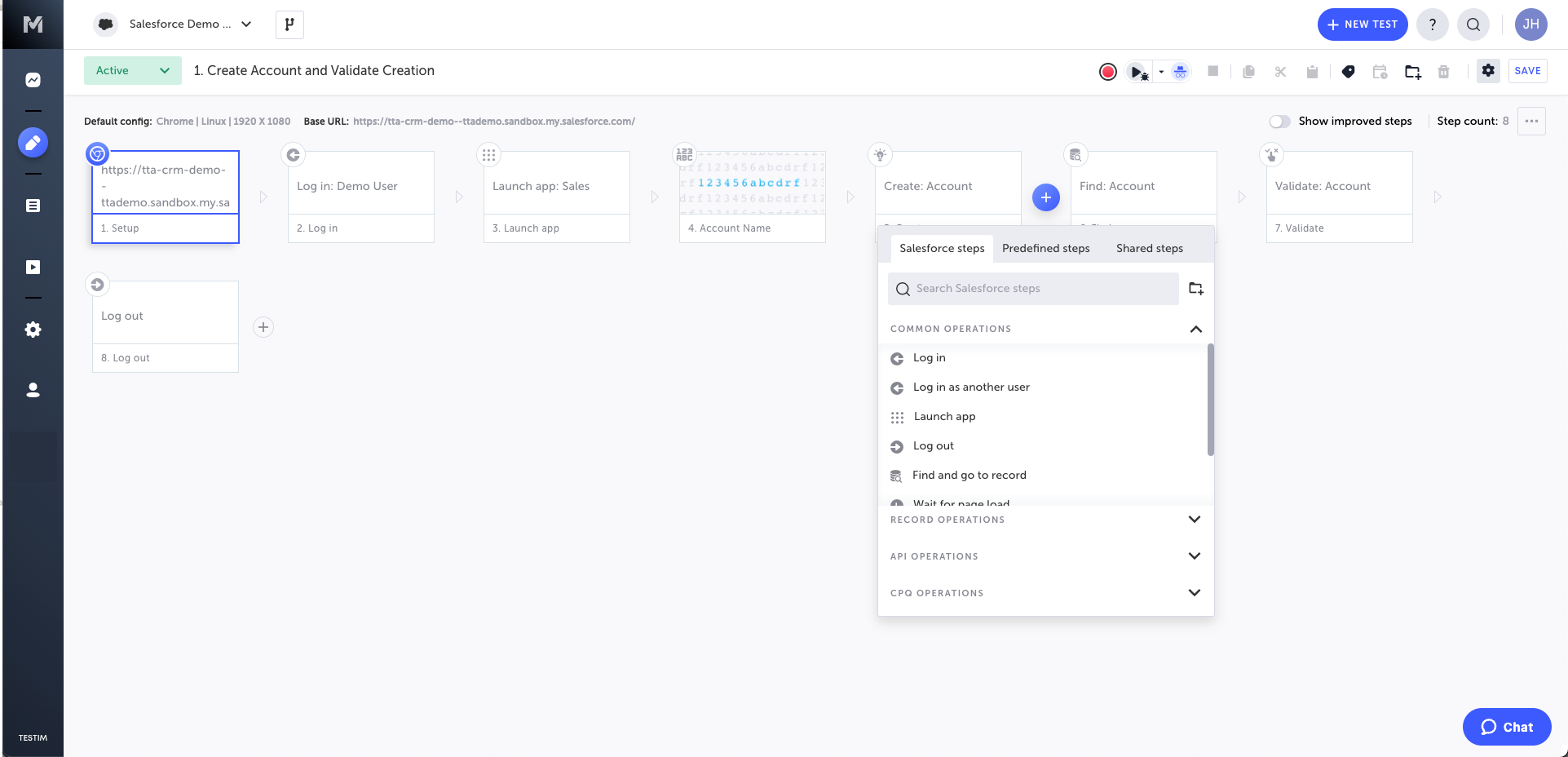
Task: Switch to the Shared steps tab
Action: 1149,248
